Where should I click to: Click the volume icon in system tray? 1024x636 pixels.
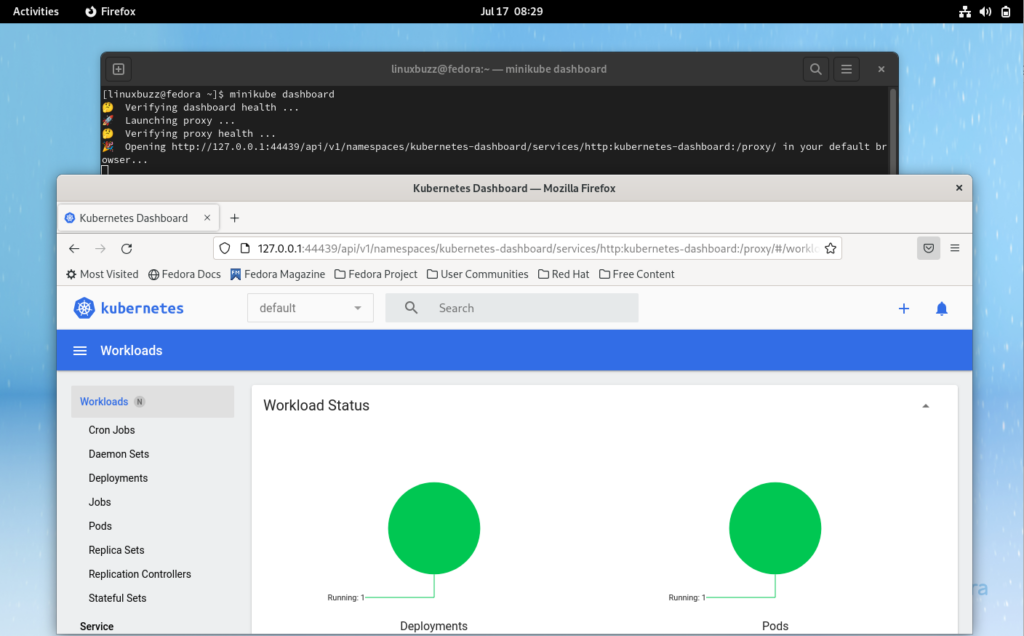coord(985,11)
